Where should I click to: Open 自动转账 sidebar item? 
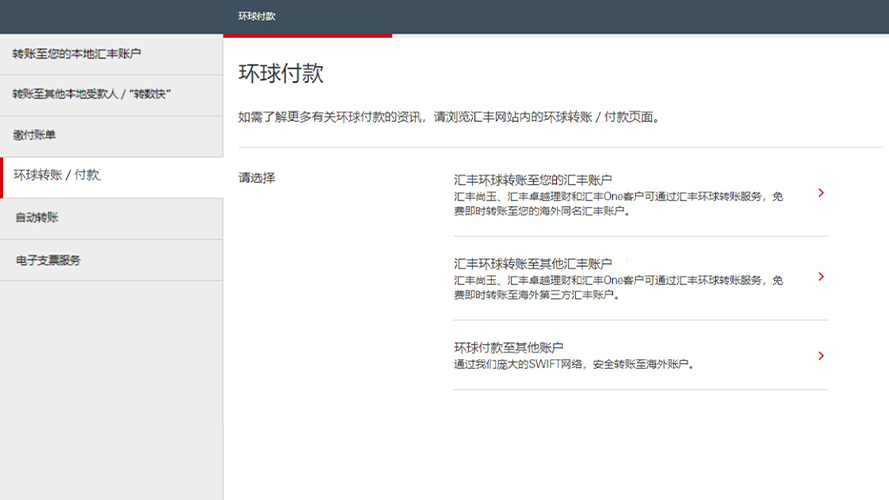pos(111,218)
